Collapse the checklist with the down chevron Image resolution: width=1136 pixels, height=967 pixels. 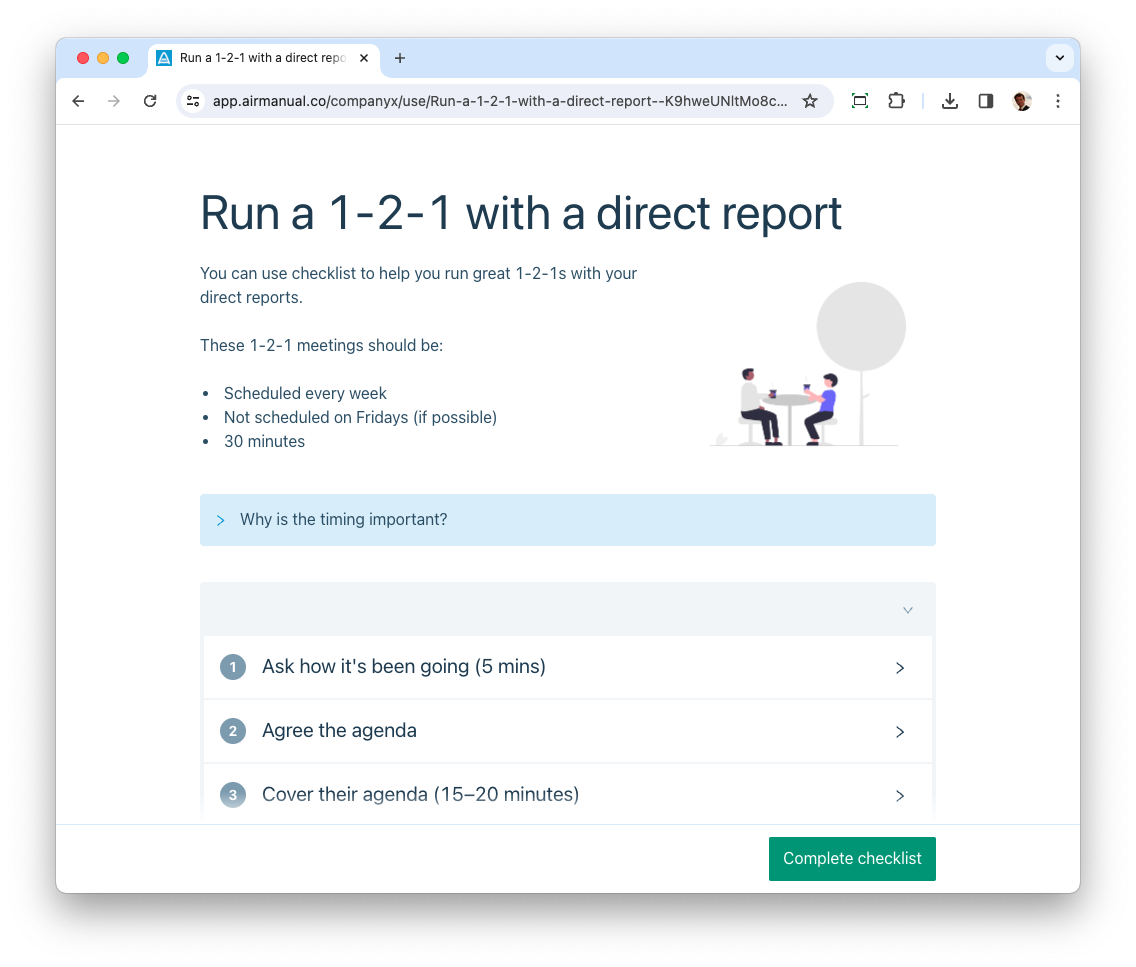pos(908,610)
